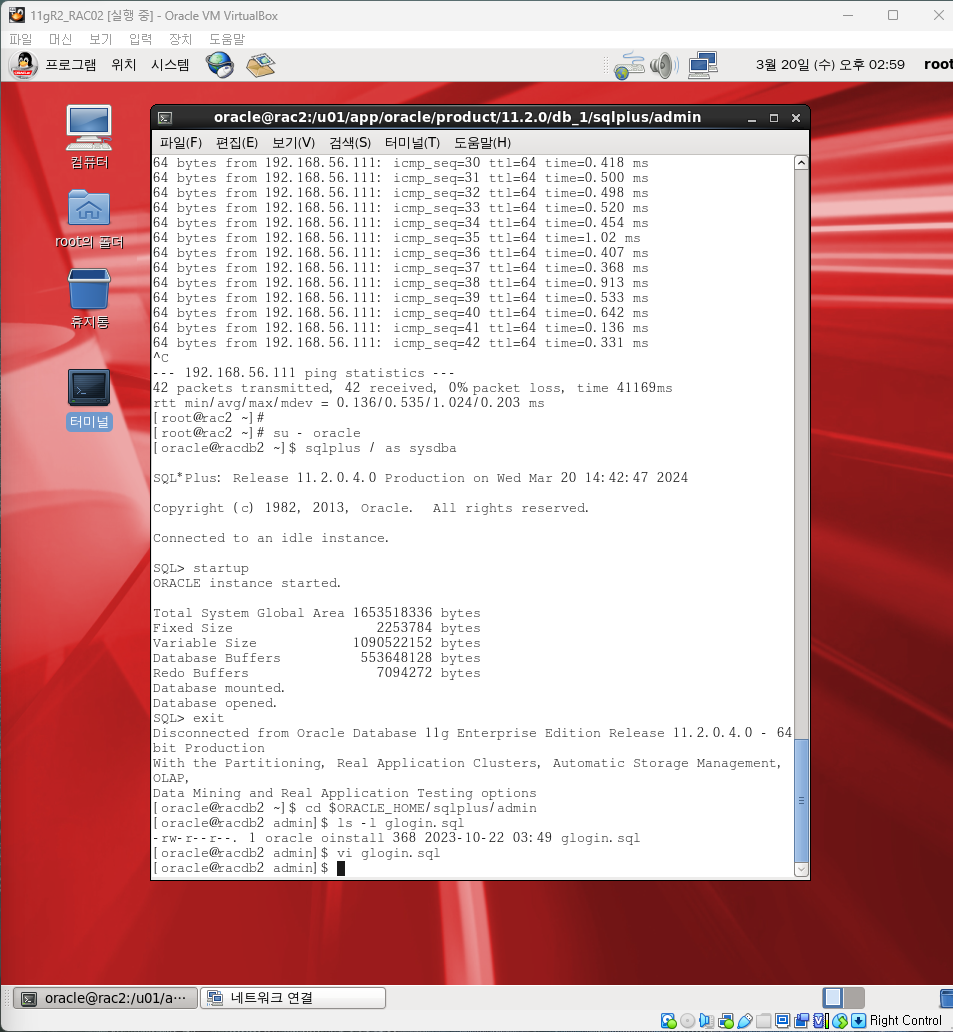Click the VirtualBox app icon in title bar

coord(16,15)
